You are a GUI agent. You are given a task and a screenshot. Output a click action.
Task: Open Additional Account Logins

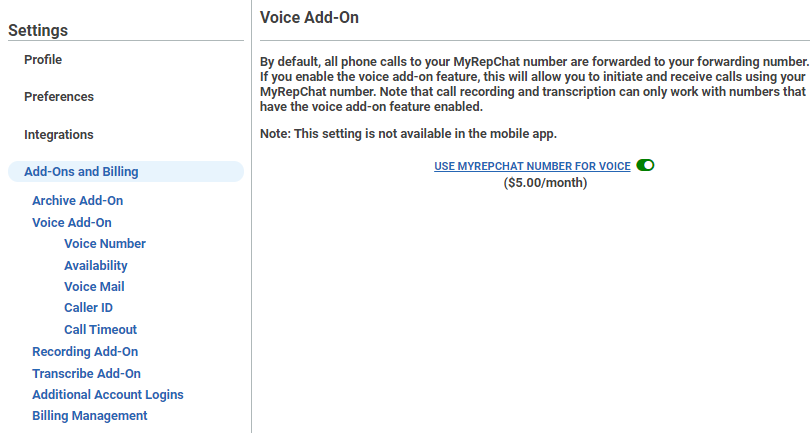[x=107, y=395]
